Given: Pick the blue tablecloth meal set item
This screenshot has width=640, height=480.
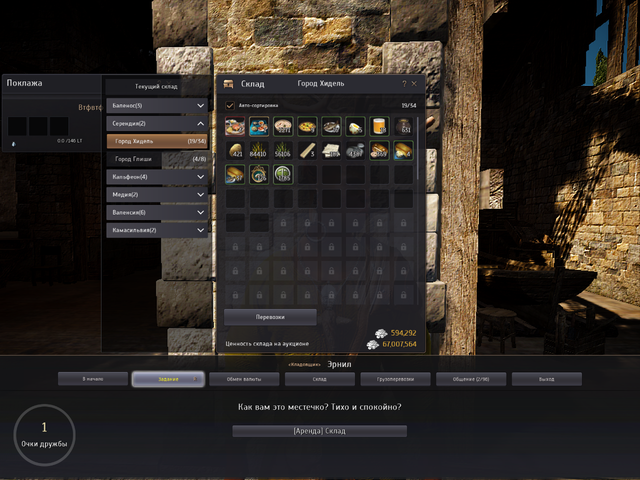Looking at the screenshot, I should coord(259,126).
